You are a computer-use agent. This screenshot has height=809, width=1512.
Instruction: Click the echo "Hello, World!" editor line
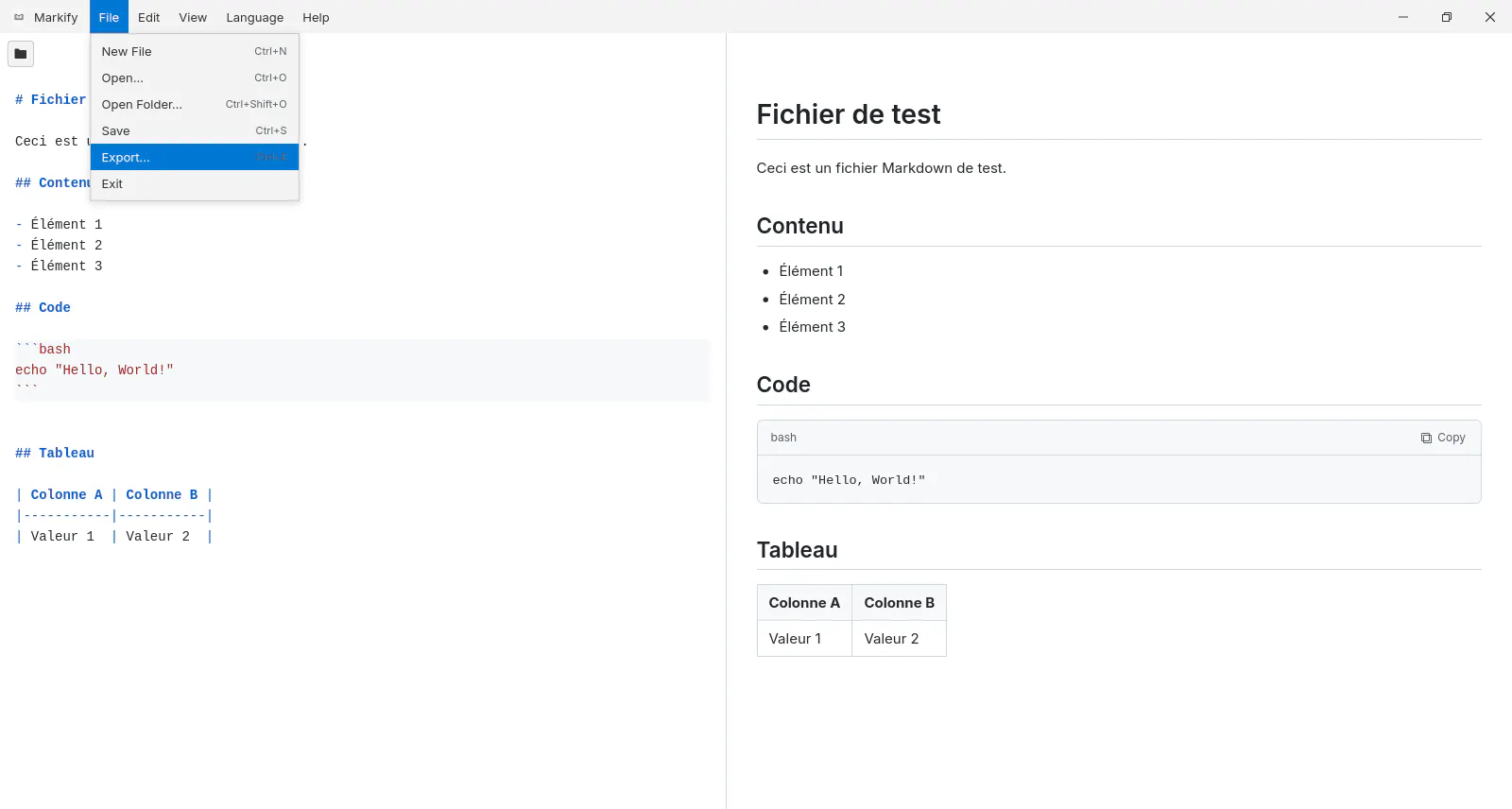(94, 370)
